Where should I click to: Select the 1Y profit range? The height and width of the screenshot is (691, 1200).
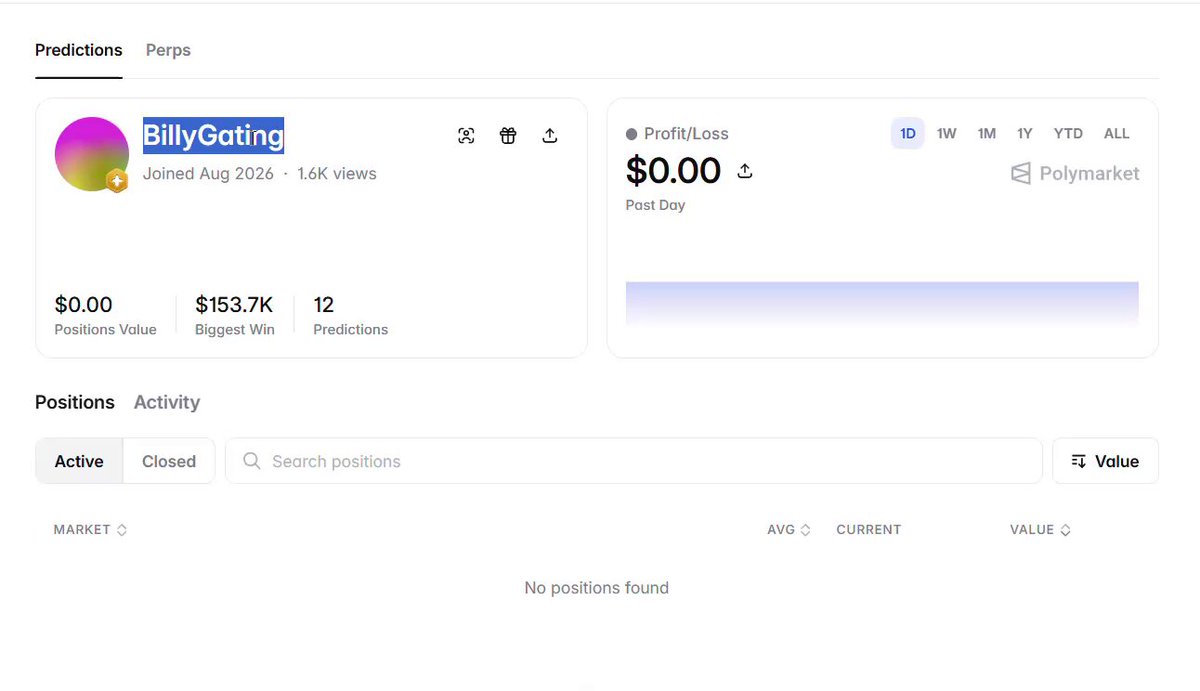[1025, 133]
